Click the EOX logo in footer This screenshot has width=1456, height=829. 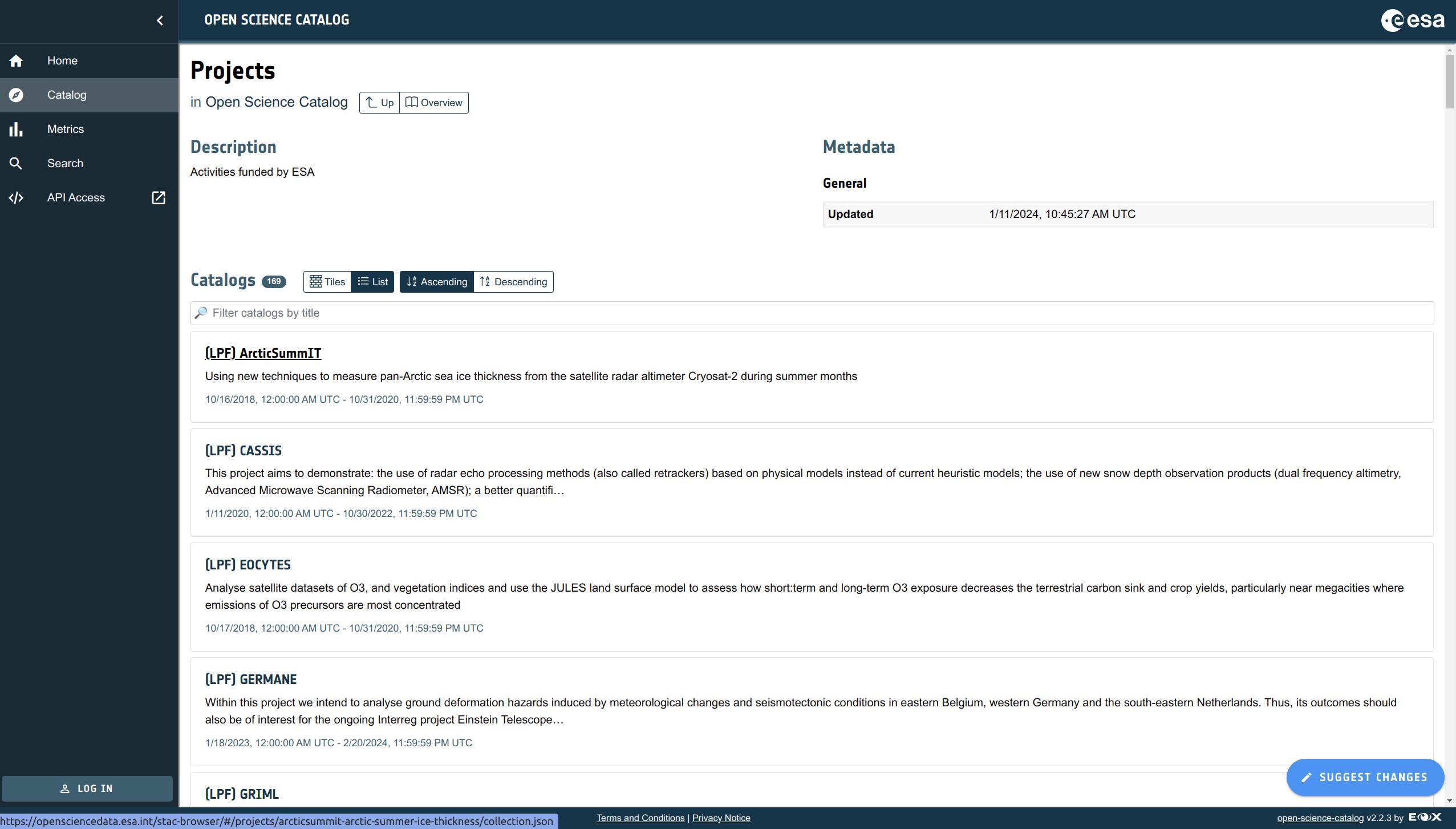(1425, 817)
